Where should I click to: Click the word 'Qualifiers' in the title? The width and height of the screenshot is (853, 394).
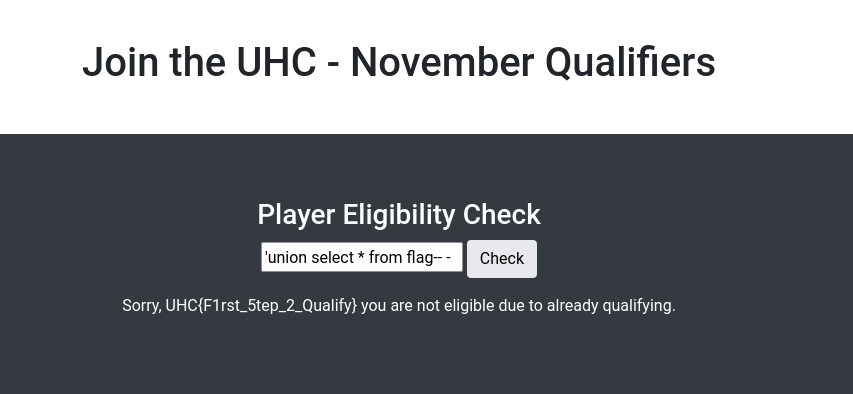click(x=631, y=62)
